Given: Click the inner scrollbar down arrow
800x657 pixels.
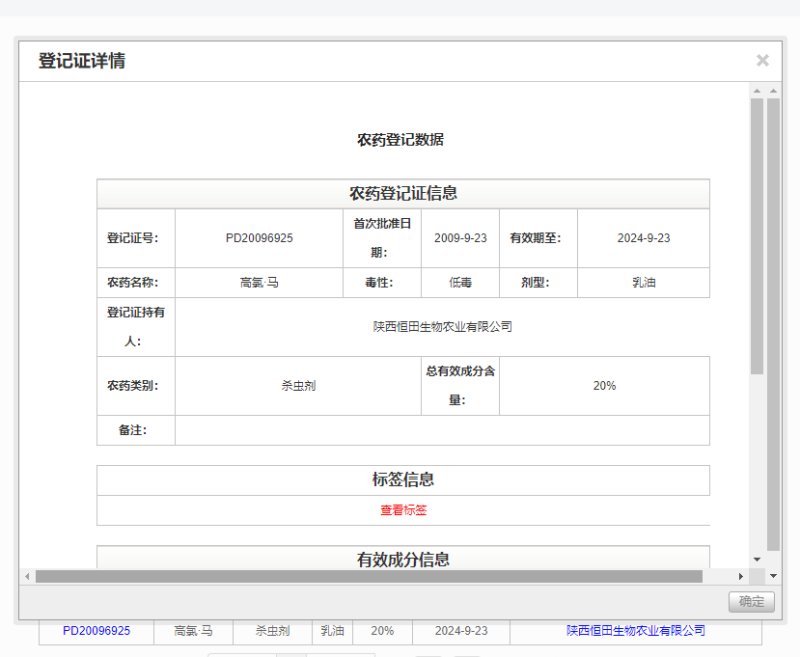Looking at the screenshot, I should pyautogui.click(x=757, y=560).
